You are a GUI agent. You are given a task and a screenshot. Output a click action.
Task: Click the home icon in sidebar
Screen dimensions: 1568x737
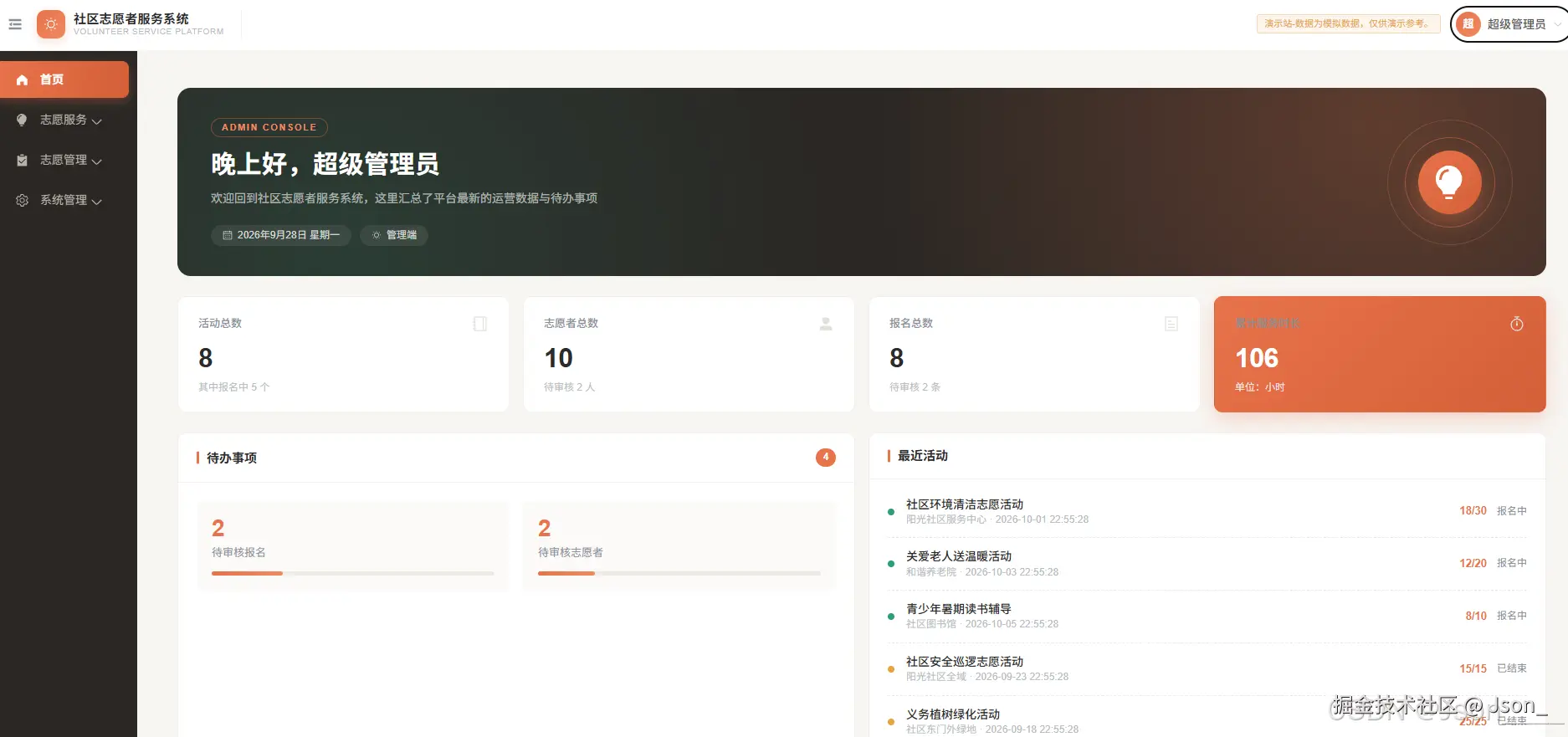point(23,79)
